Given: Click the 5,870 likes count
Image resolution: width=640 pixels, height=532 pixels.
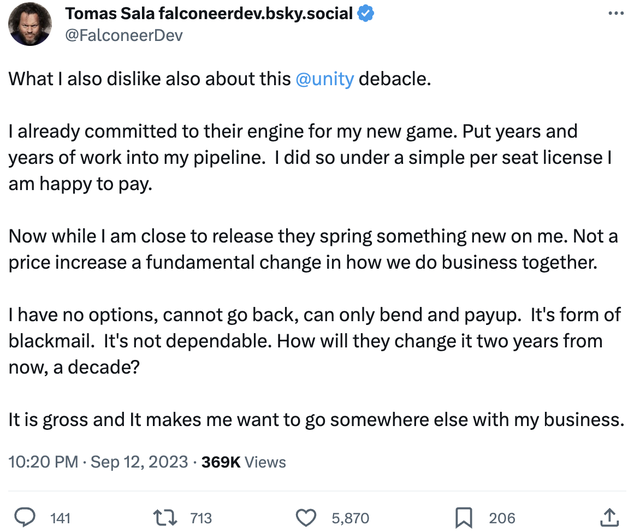Looking at the screenshot, I should (x=350, y=518).
